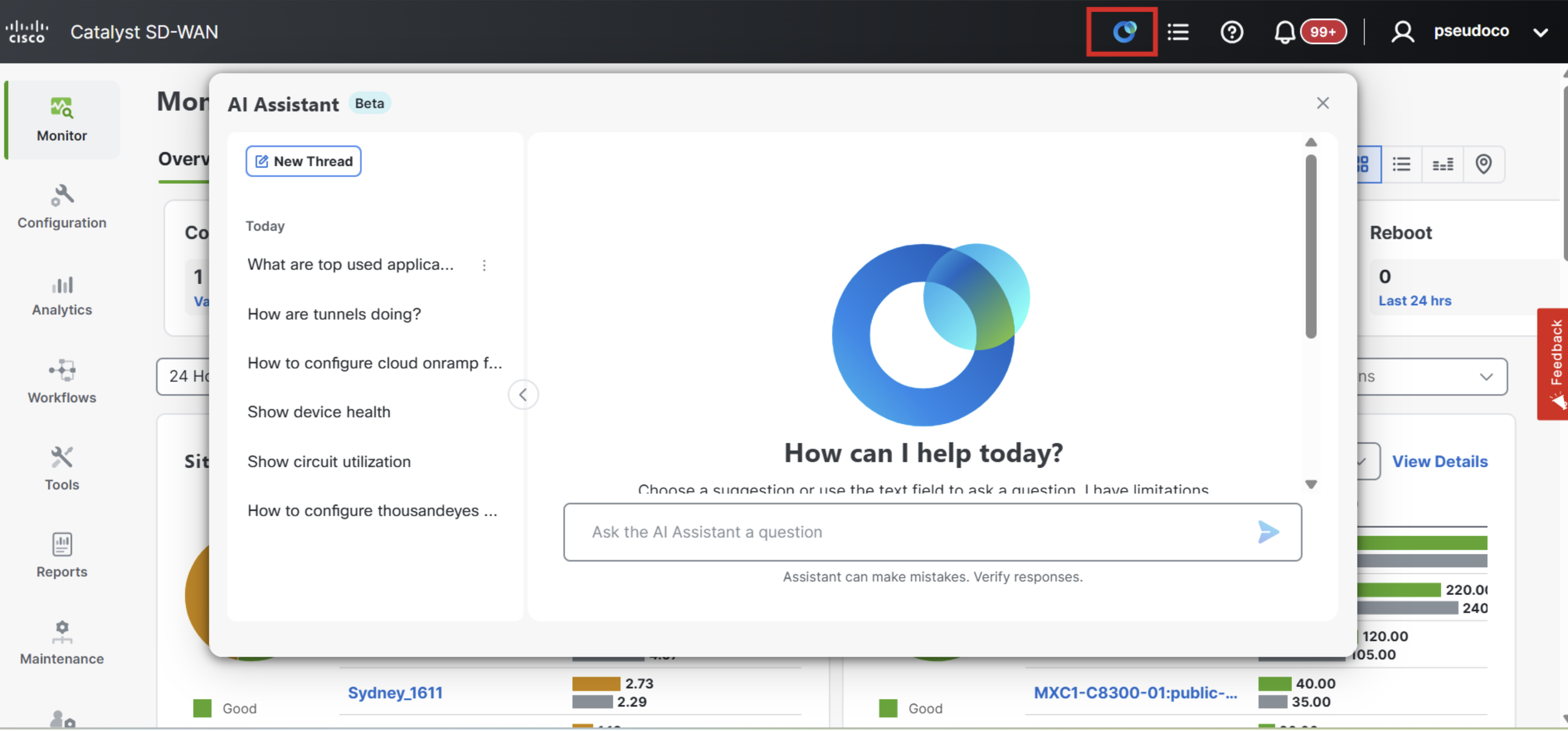1568x731 pixels.
Task: Open the Last 24 hrs reboot link
Action: pos(1415,301)
